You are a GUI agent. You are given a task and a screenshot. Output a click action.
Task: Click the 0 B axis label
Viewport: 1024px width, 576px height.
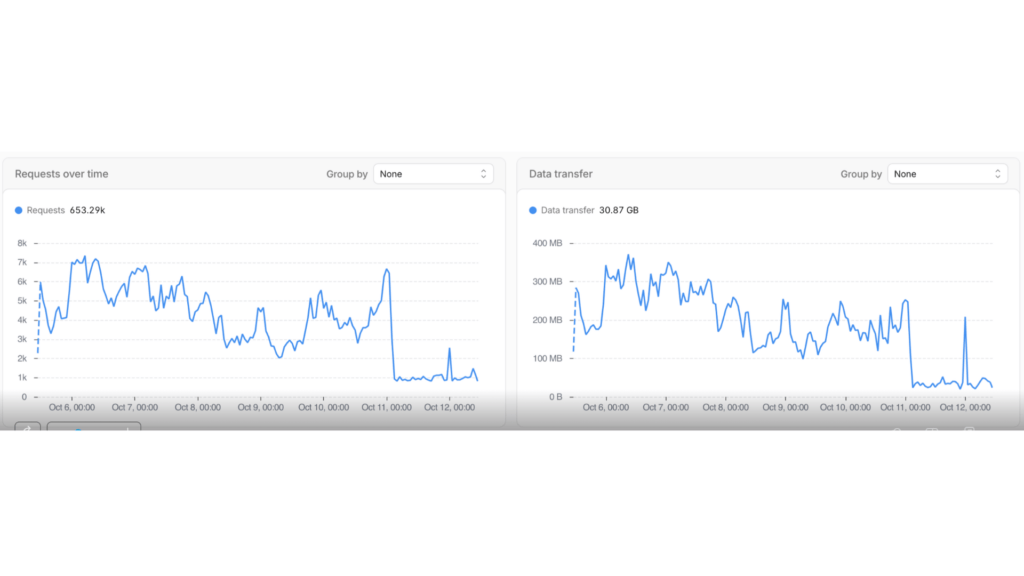[x=555, y=397]
